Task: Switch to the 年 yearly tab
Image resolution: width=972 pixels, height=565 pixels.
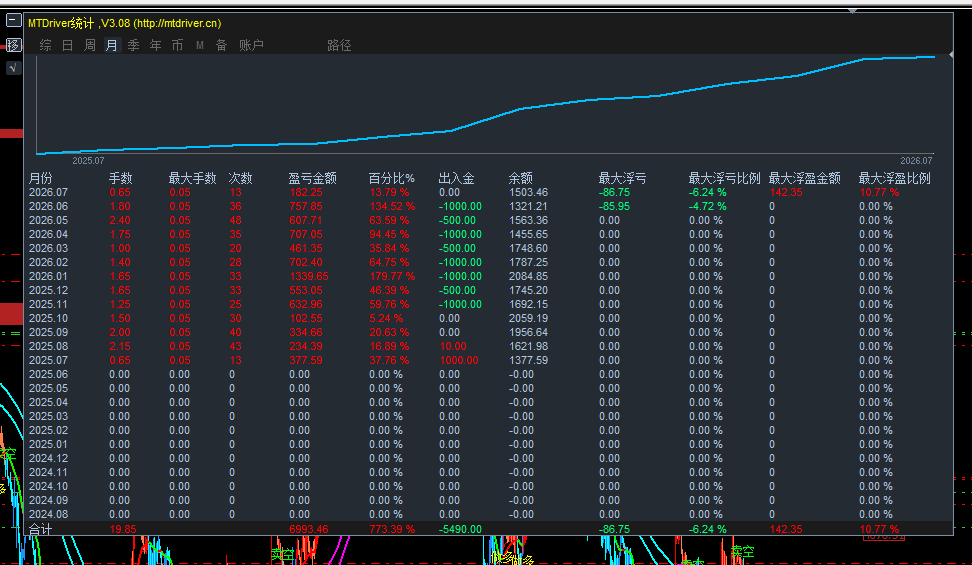Action: (156, 45)
